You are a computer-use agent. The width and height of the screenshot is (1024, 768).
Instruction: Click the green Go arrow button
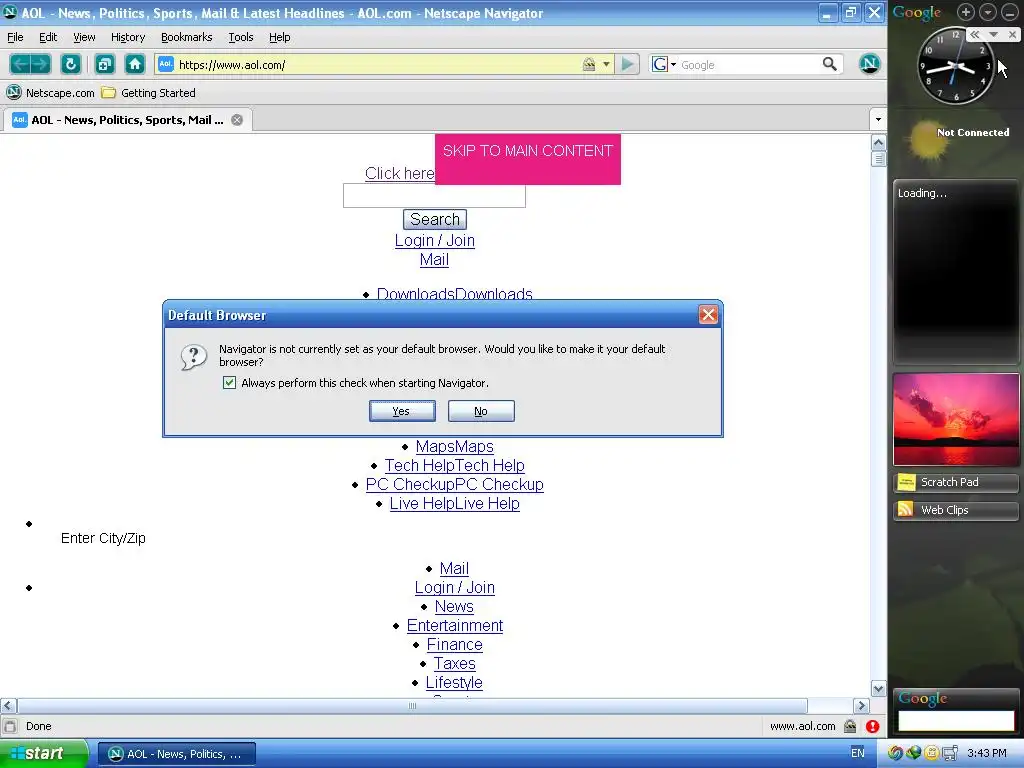628,64
